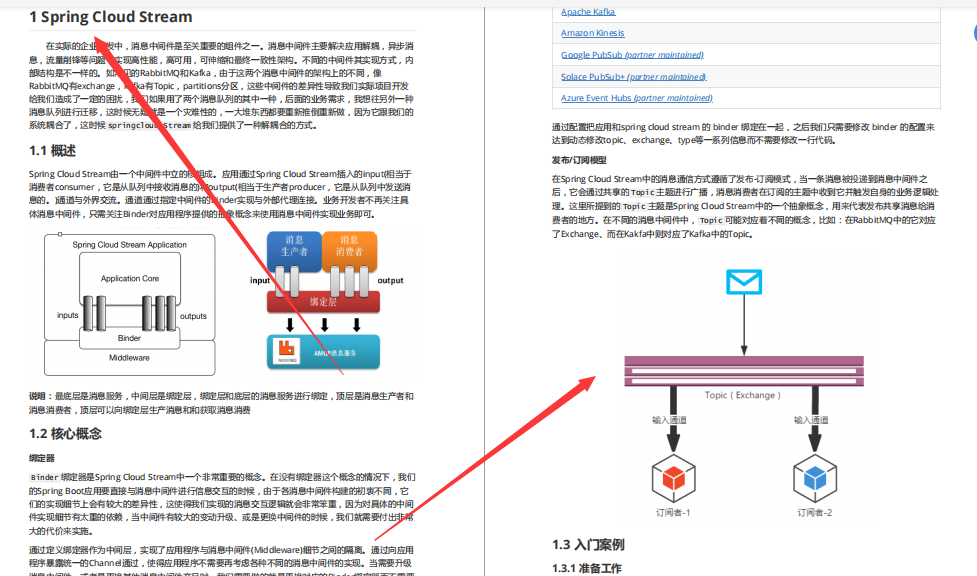Click the heading 1.2 核心概念

click(65, 434)
